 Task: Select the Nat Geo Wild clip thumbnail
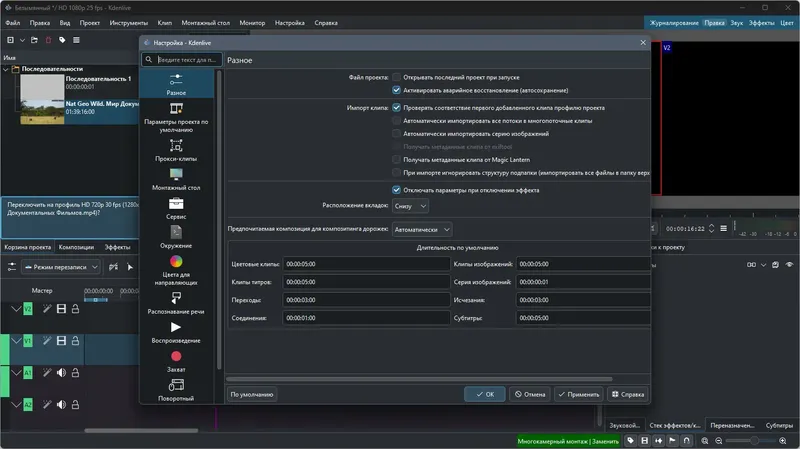42,112
